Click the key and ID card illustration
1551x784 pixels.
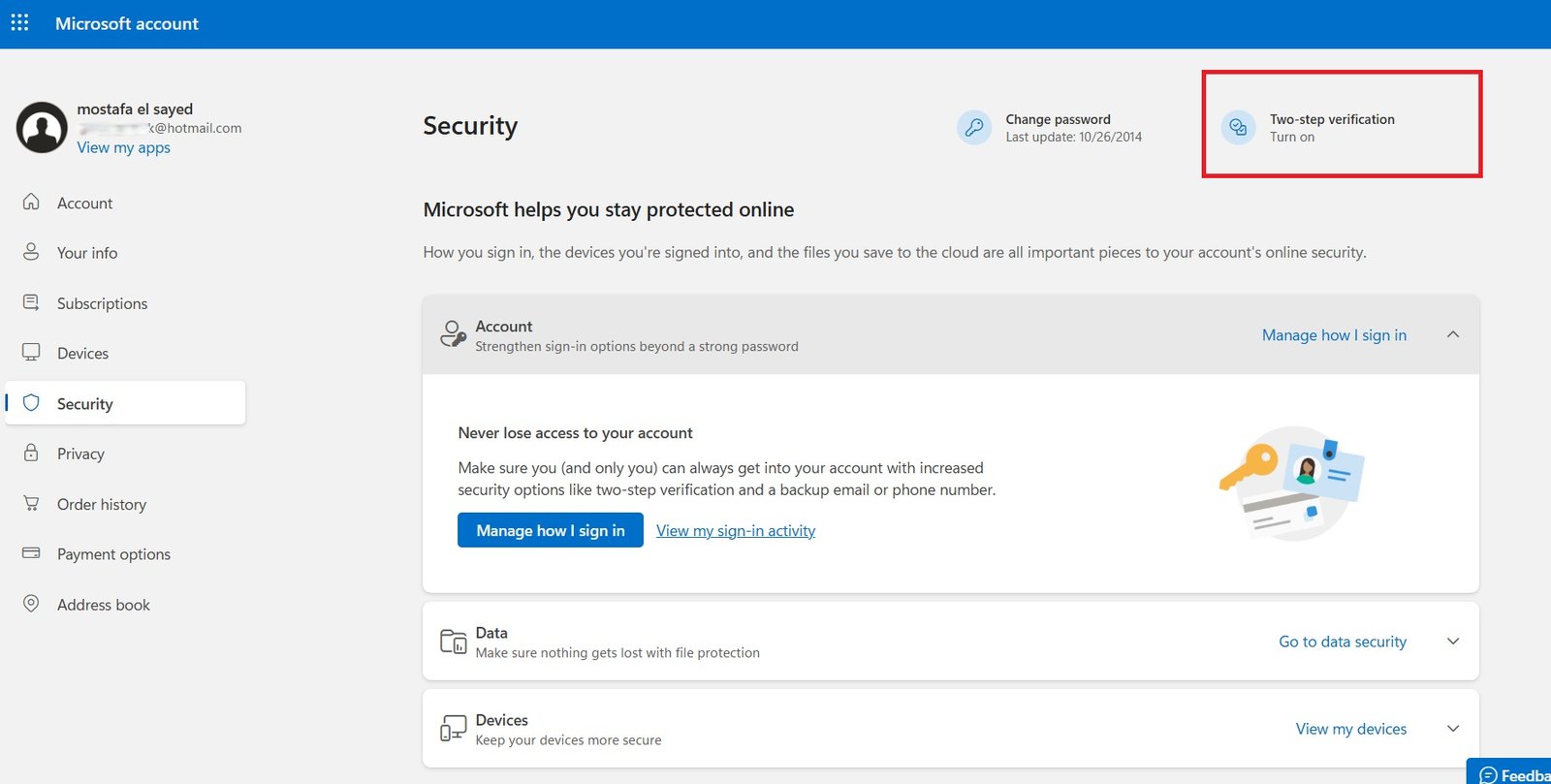[1291, 482]
